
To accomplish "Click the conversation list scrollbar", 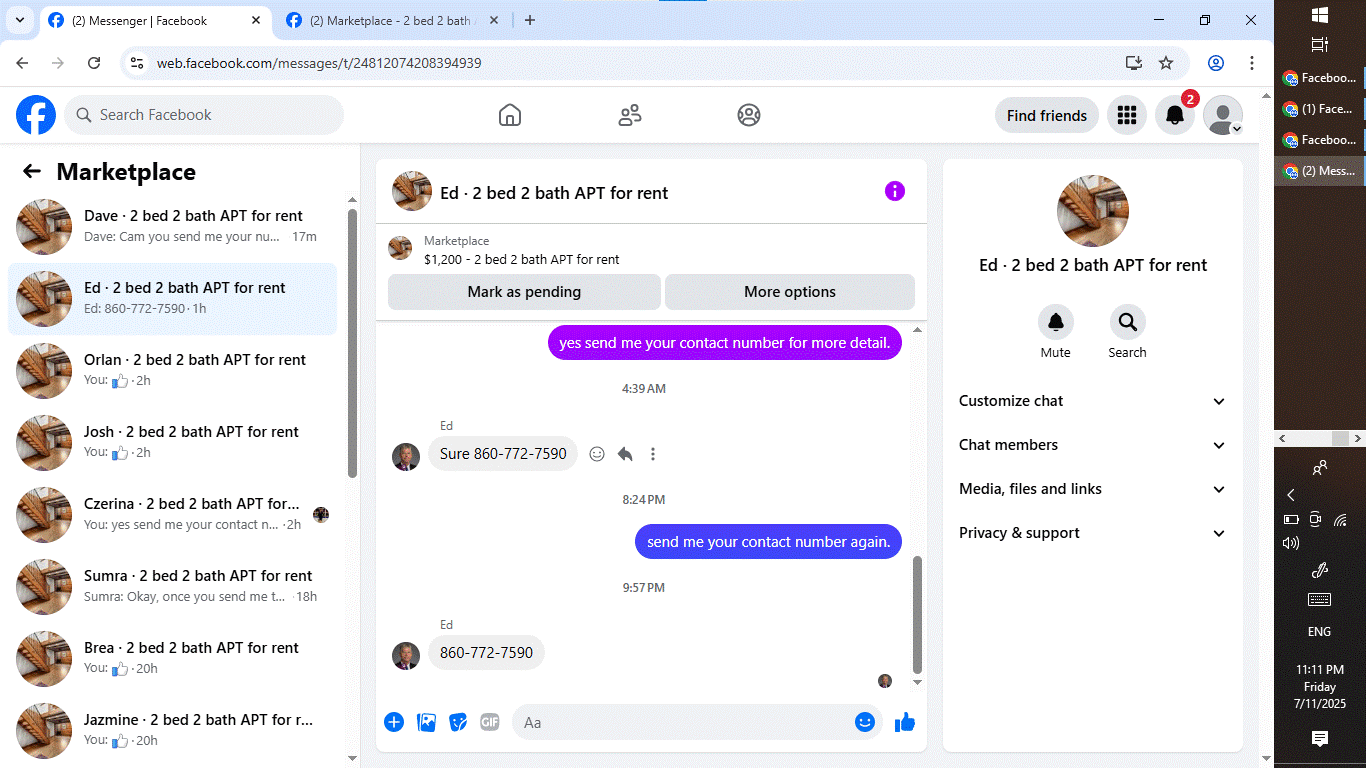I will (x=352, y=342).
